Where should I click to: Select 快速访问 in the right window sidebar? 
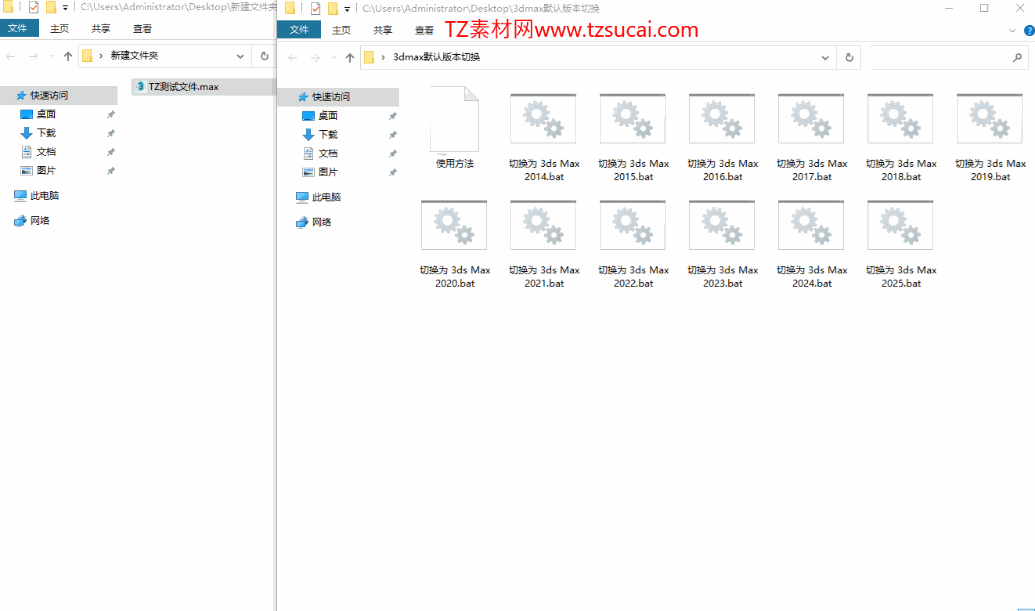coord(339,97)
